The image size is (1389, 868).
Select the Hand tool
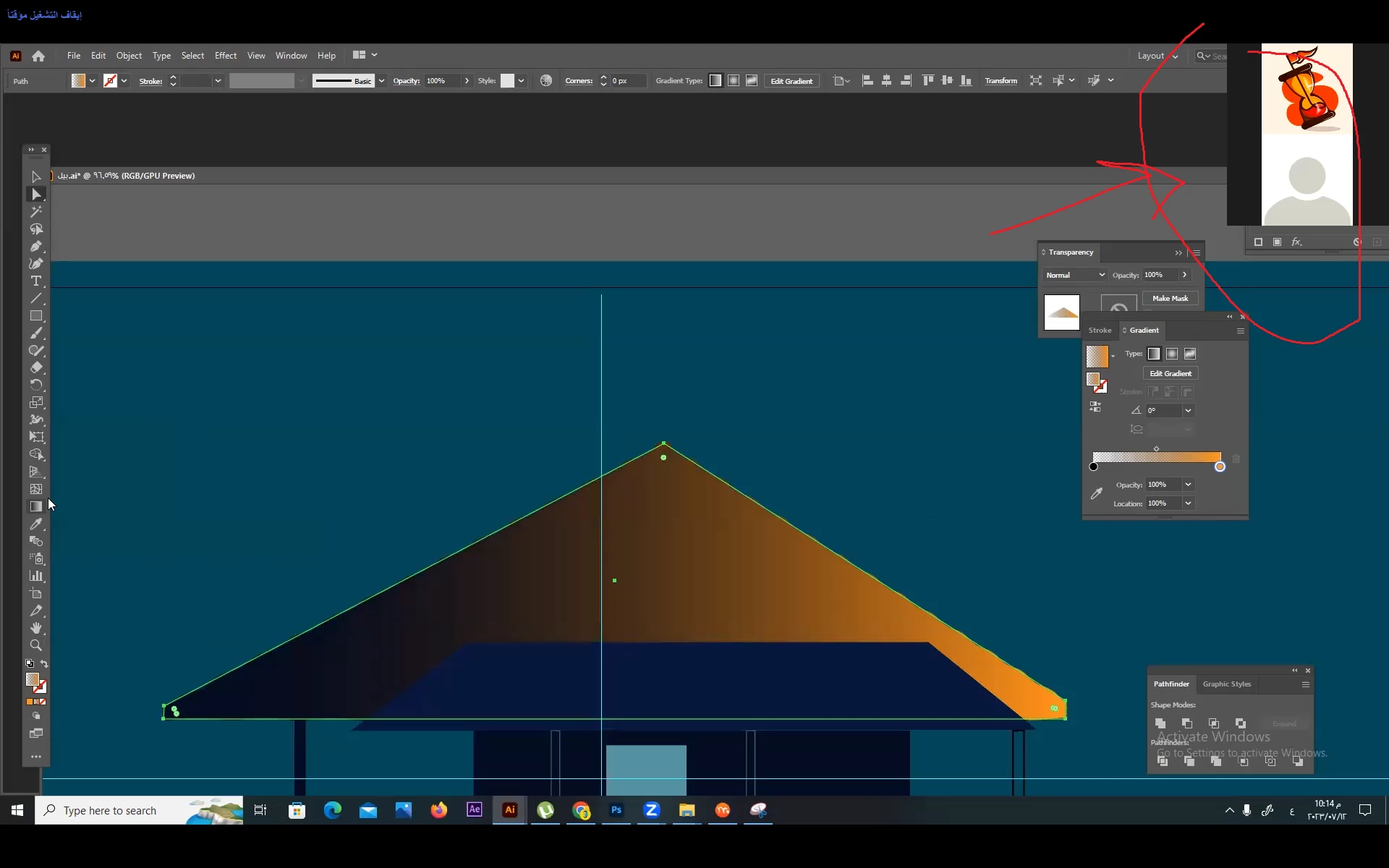(36, 628)
